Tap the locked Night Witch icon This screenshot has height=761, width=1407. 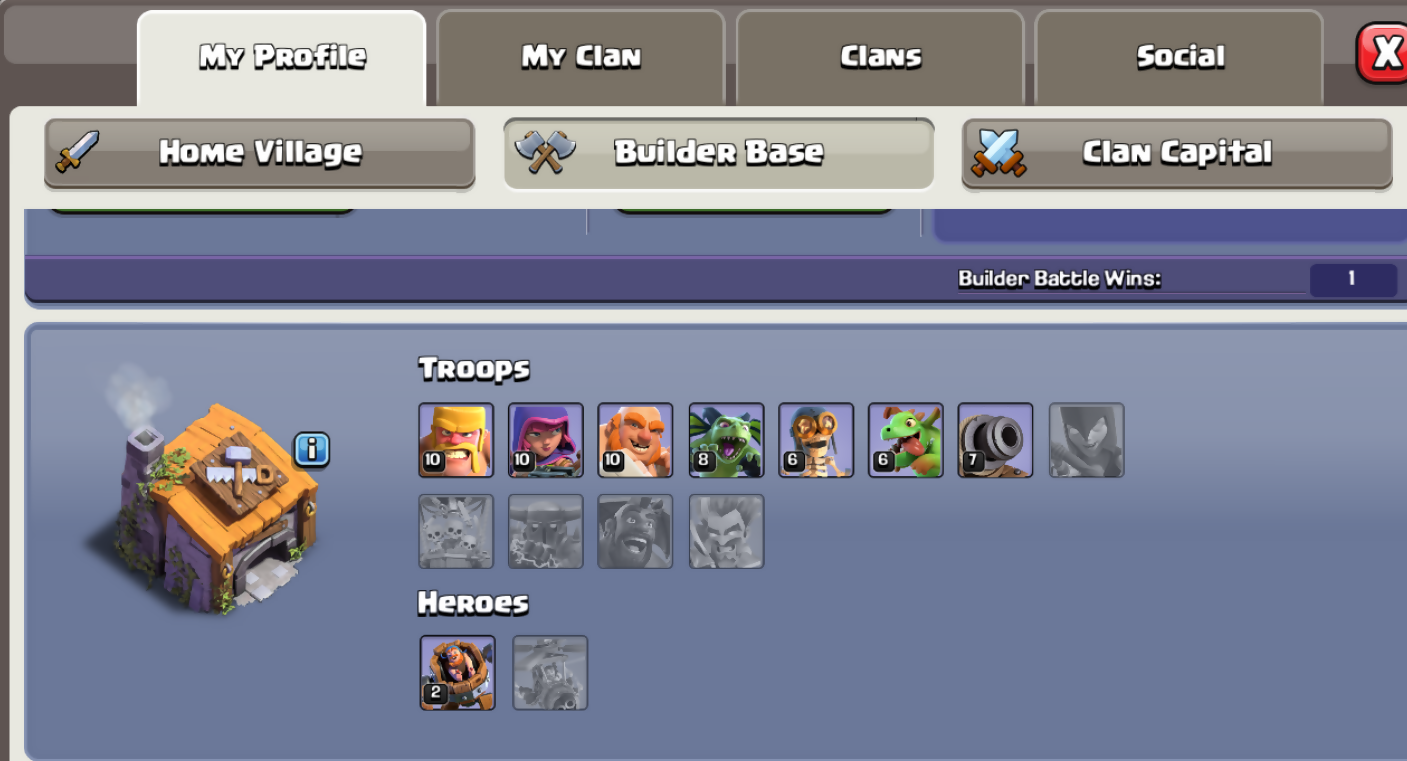coord(1086,440)
